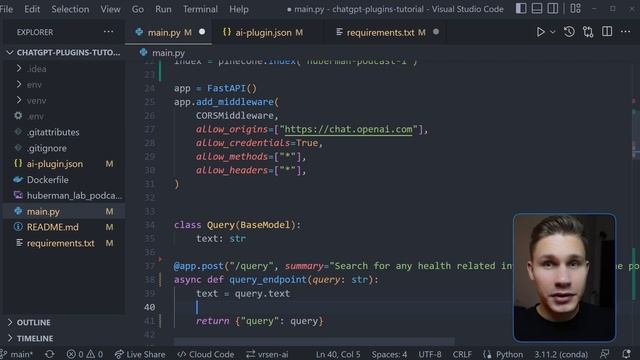Click Ln 40, Col 5 cursor position
Image resolution: width=640 pixels, height=360 pixels.
point(338,354)
